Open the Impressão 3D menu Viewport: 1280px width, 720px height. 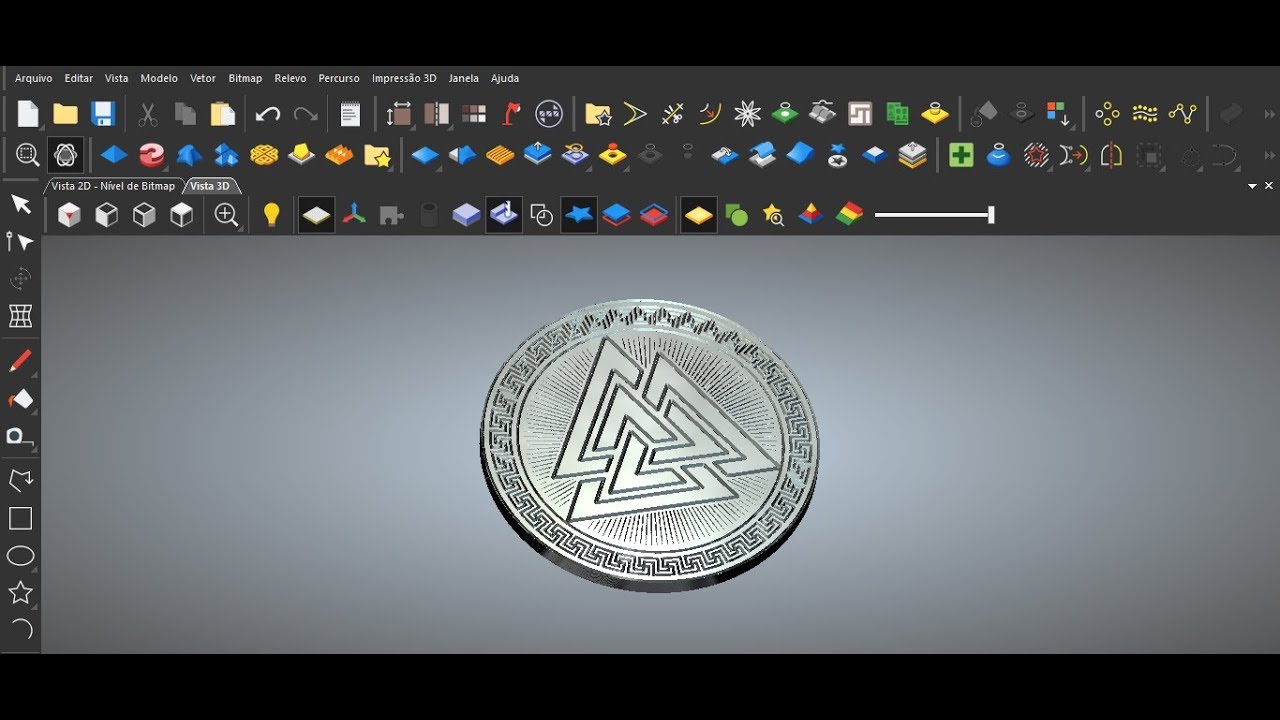click(404, 78)
